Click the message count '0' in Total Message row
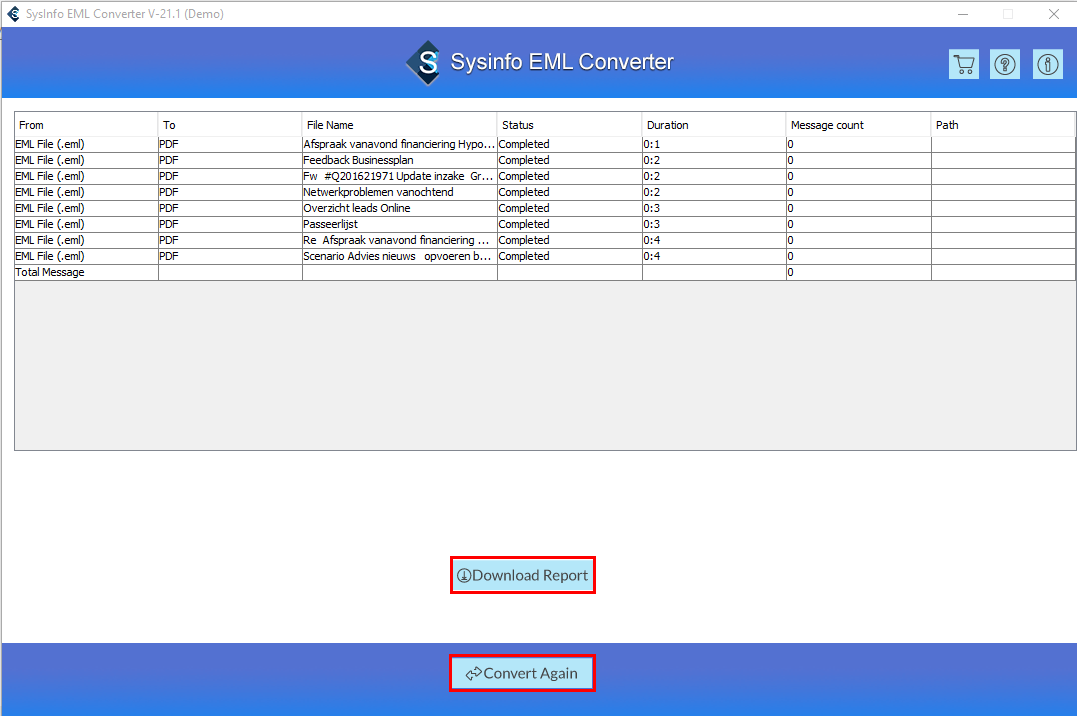The width and height of the screenshot is (1077, 716). pos(859,272)
